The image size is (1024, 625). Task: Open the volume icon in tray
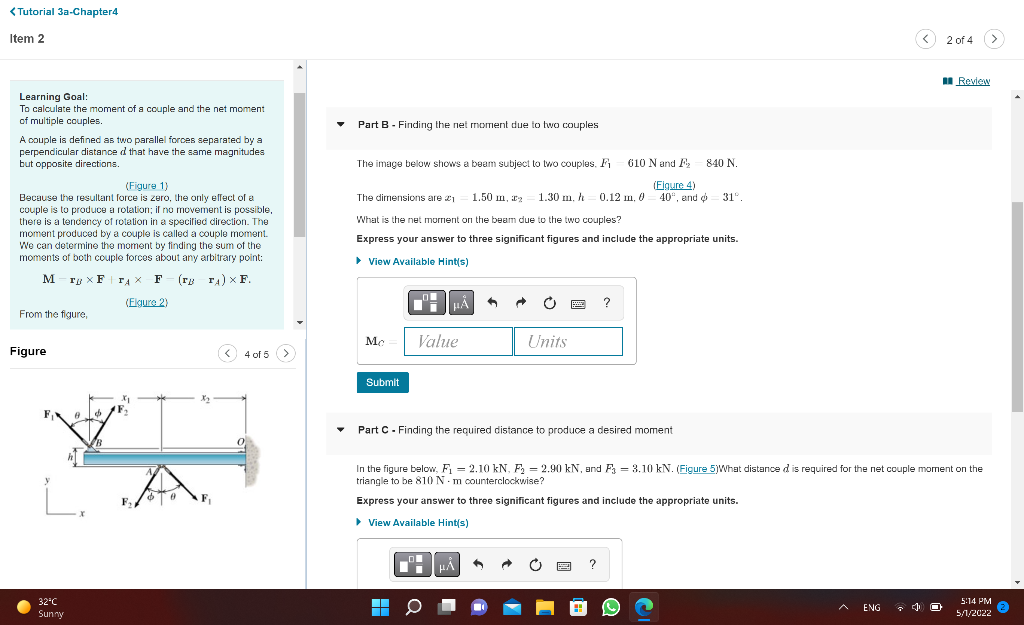[x=918, y=607]
